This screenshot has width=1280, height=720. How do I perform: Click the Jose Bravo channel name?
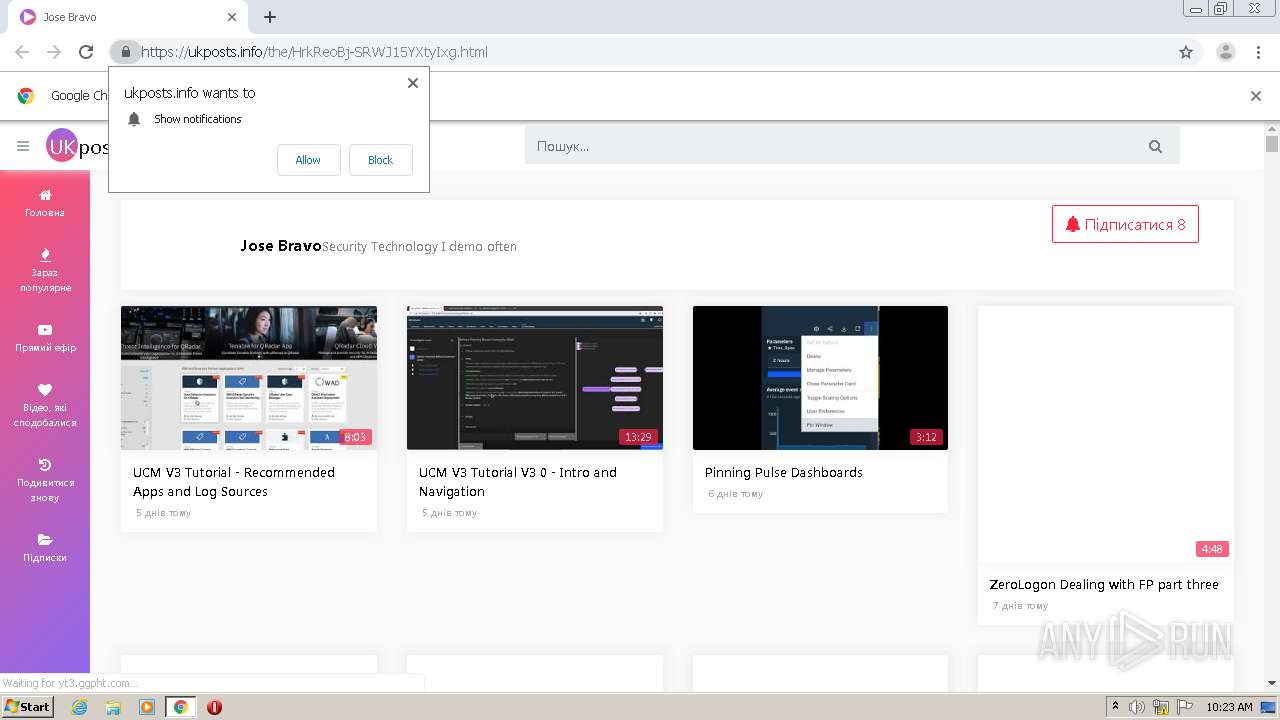click(x=281, y=245)
